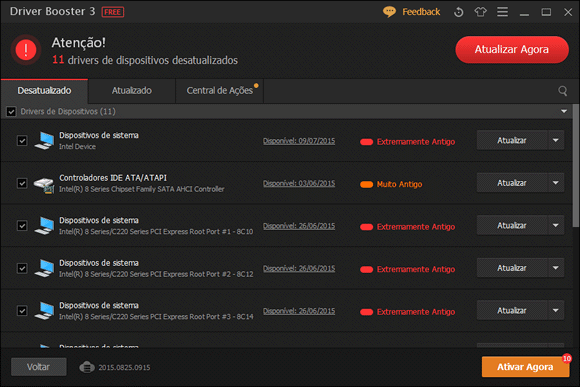Uncheck the Root Port #1 - 8C10 checkbox
This screenshot has height=387, width=580.
[22, 226]
